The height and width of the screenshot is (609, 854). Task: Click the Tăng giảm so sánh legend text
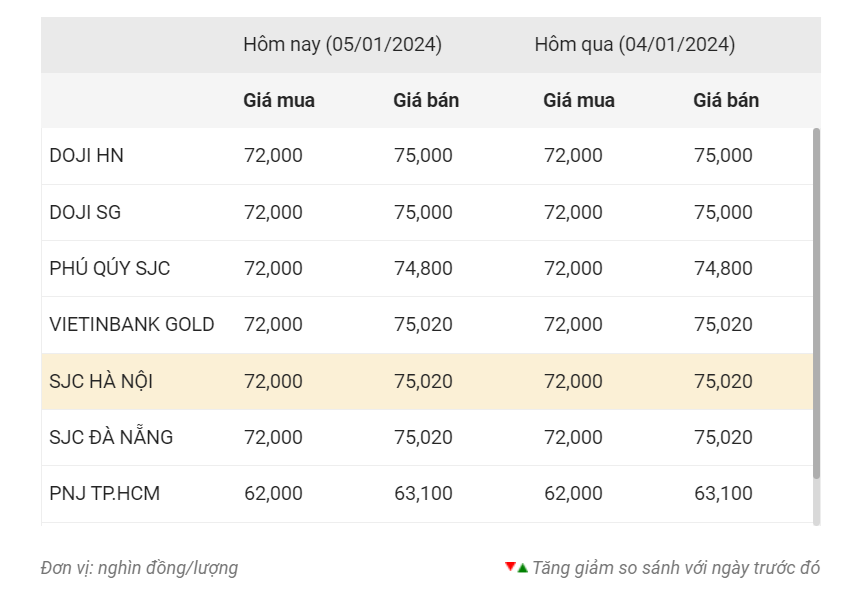click(676, 568)
